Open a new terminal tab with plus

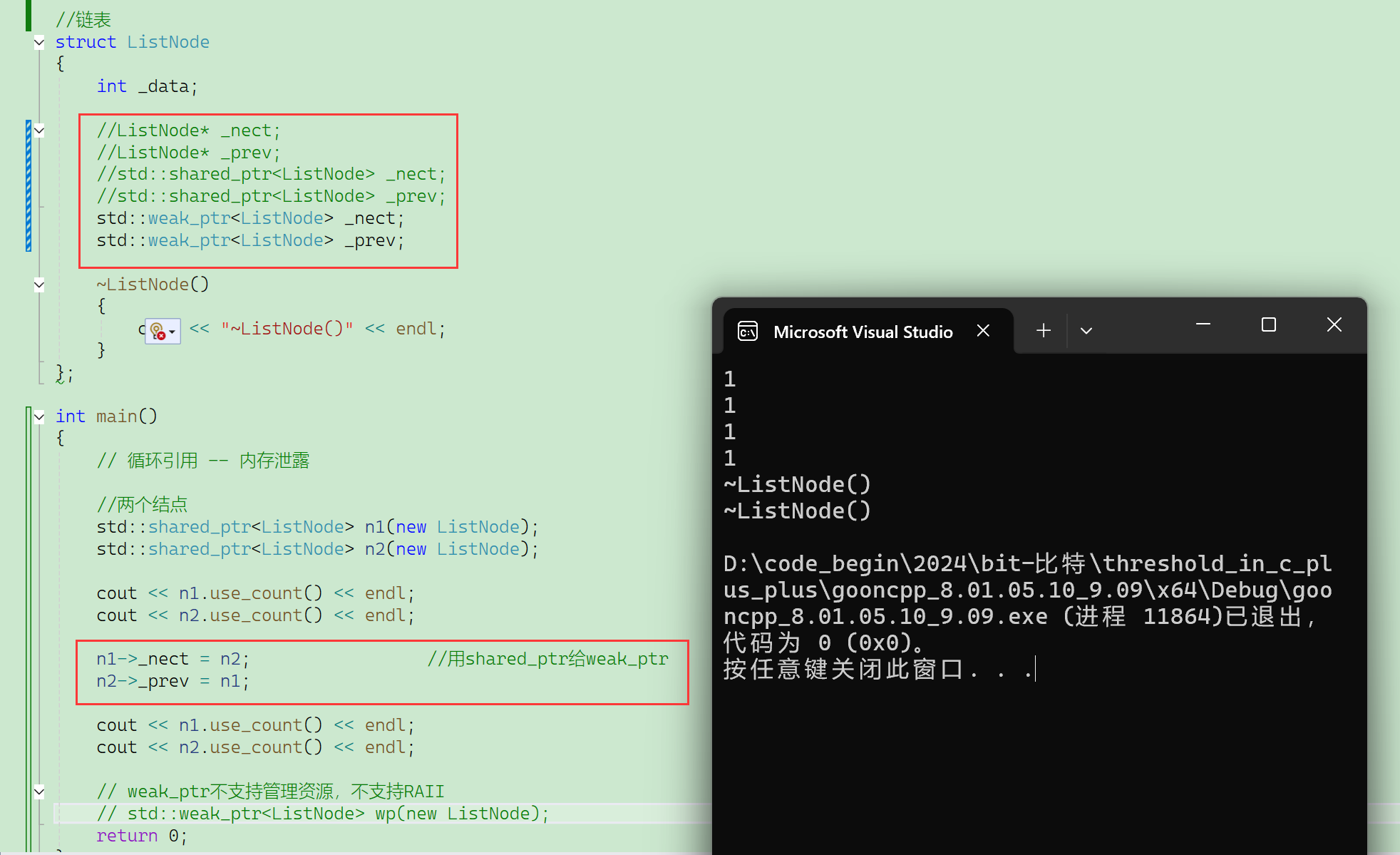point(1044,331)
